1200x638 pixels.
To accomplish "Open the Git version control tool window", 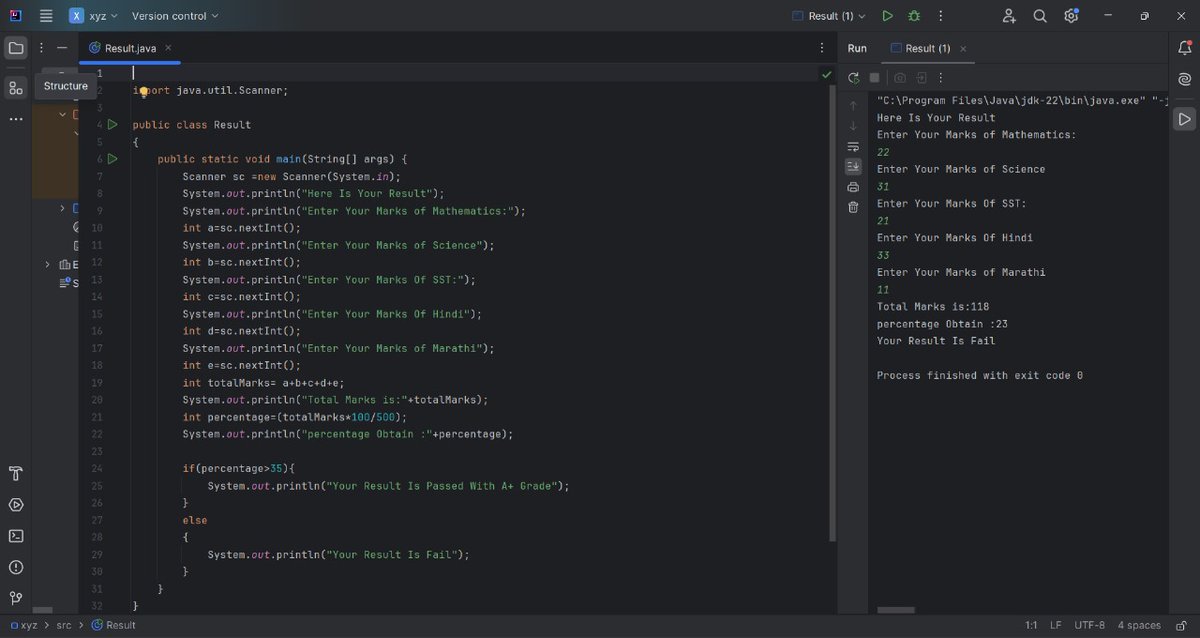I will coord(16,598).
